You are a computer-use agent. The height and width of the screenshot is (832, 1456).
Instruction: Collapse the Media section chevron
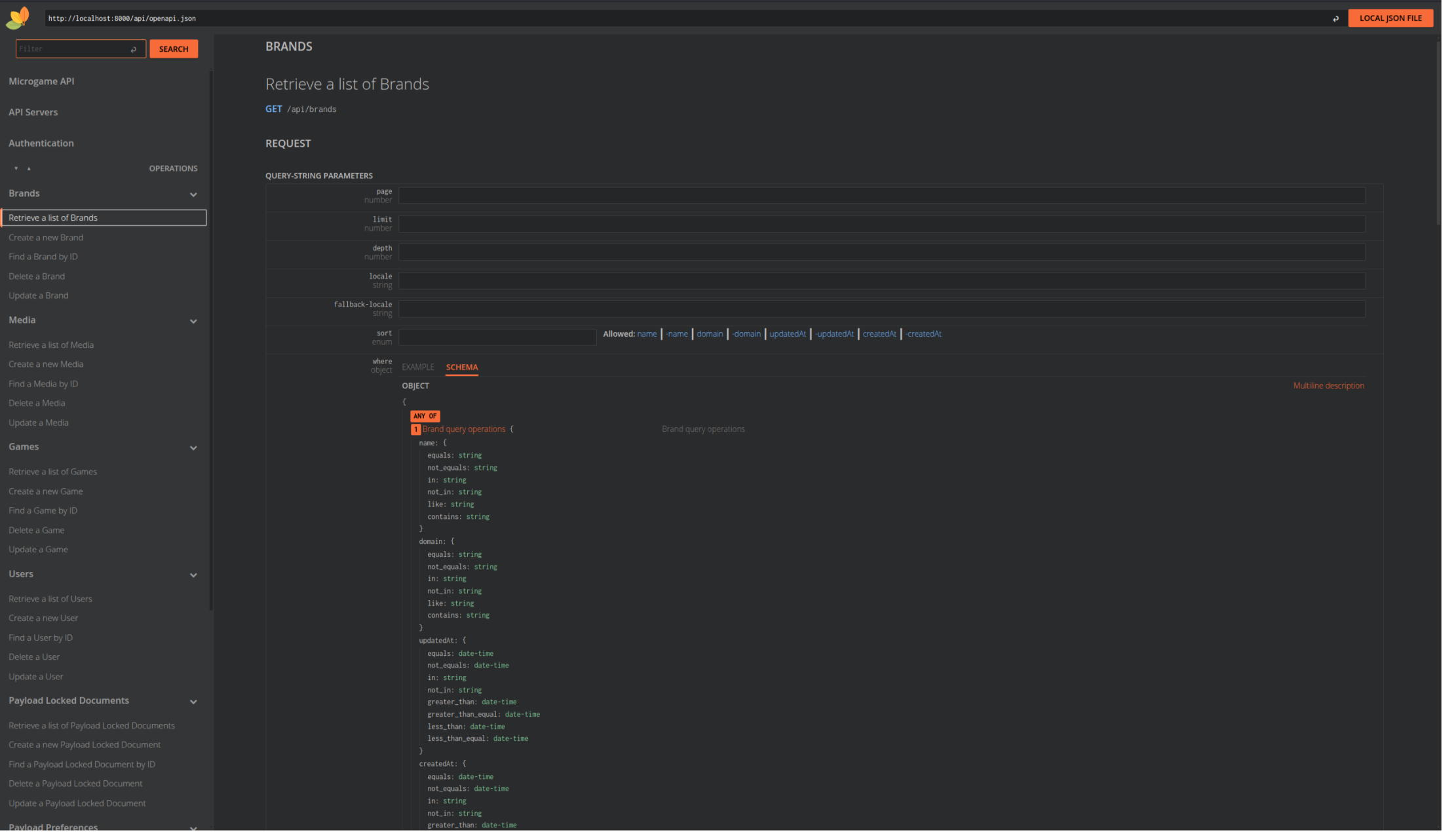coord(193,321)
